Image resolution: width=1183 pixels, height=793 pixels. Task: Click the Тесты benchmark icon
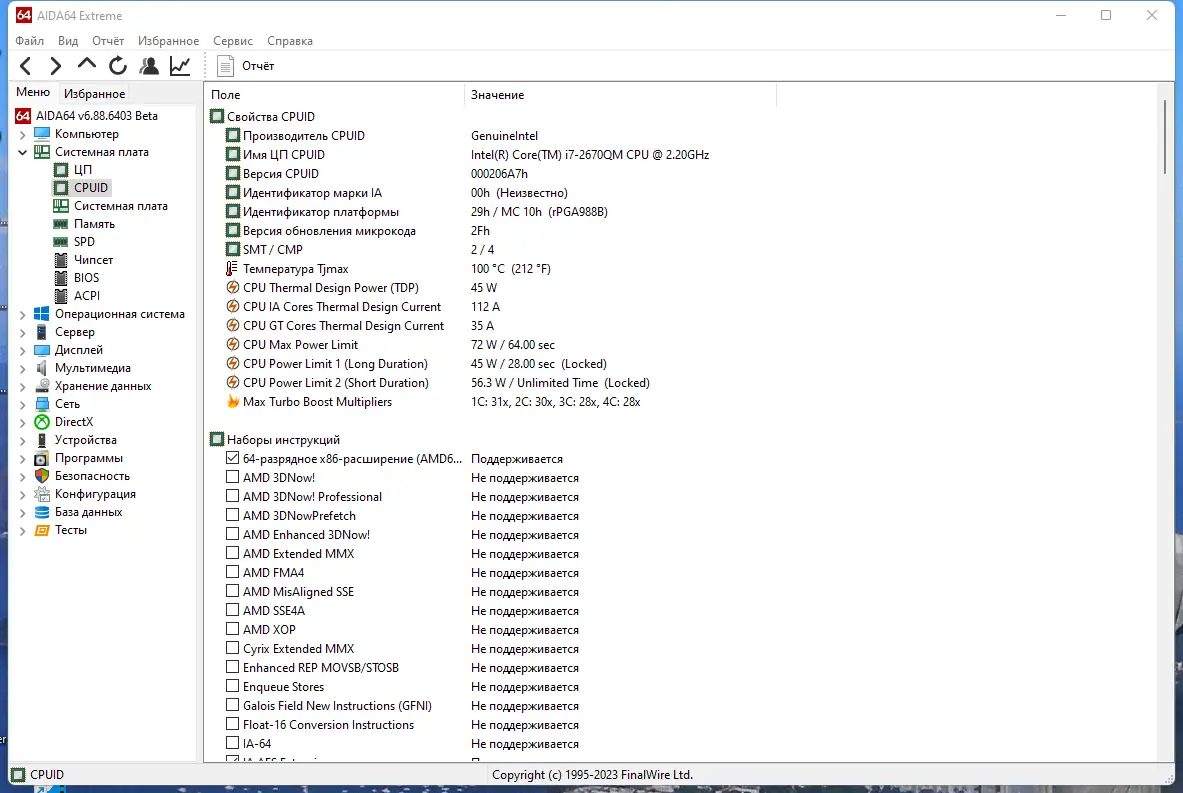click(42, 530)
